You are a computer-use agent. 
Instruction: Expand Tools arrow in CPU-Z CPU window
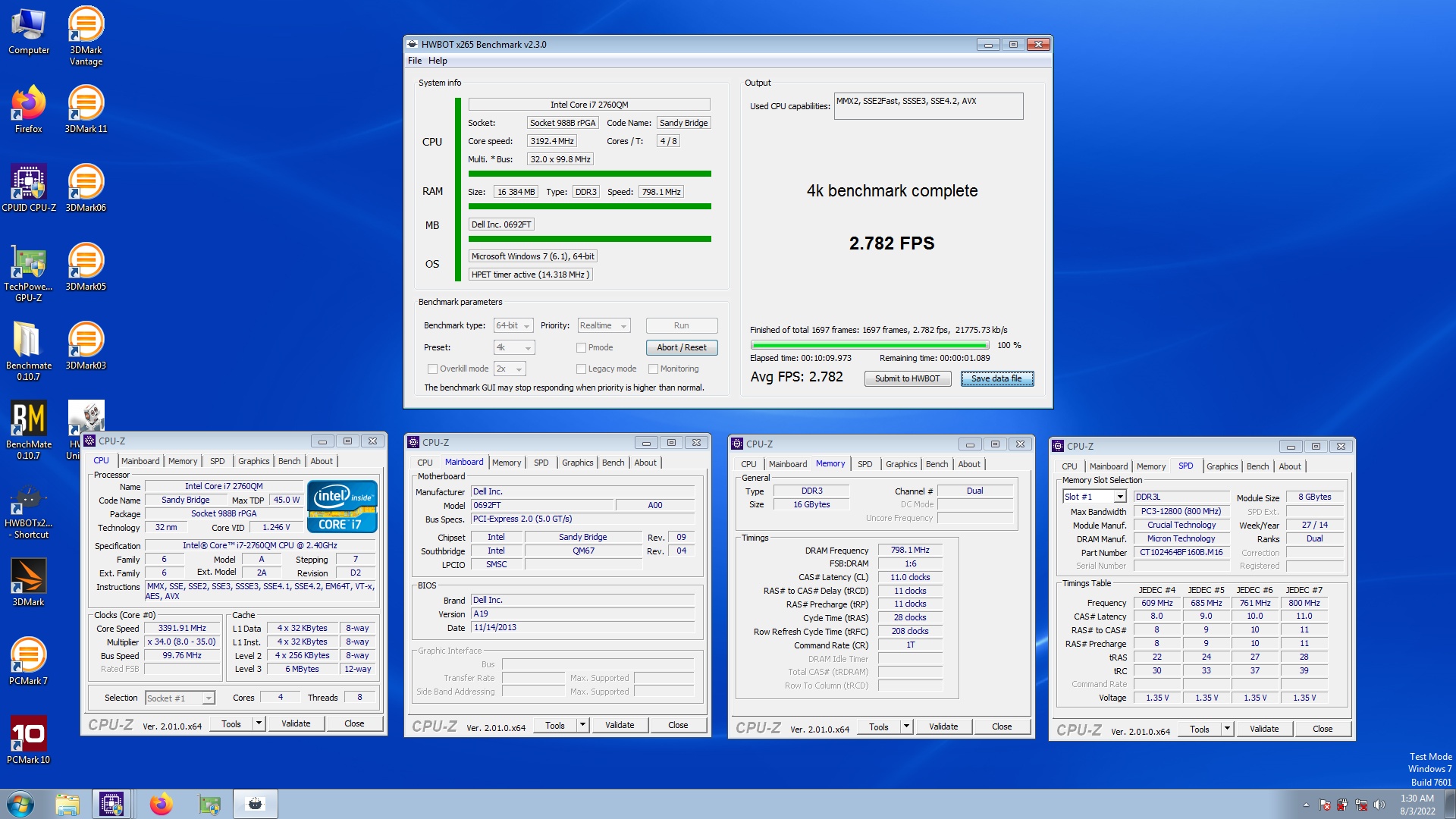[x=259, y=723]
